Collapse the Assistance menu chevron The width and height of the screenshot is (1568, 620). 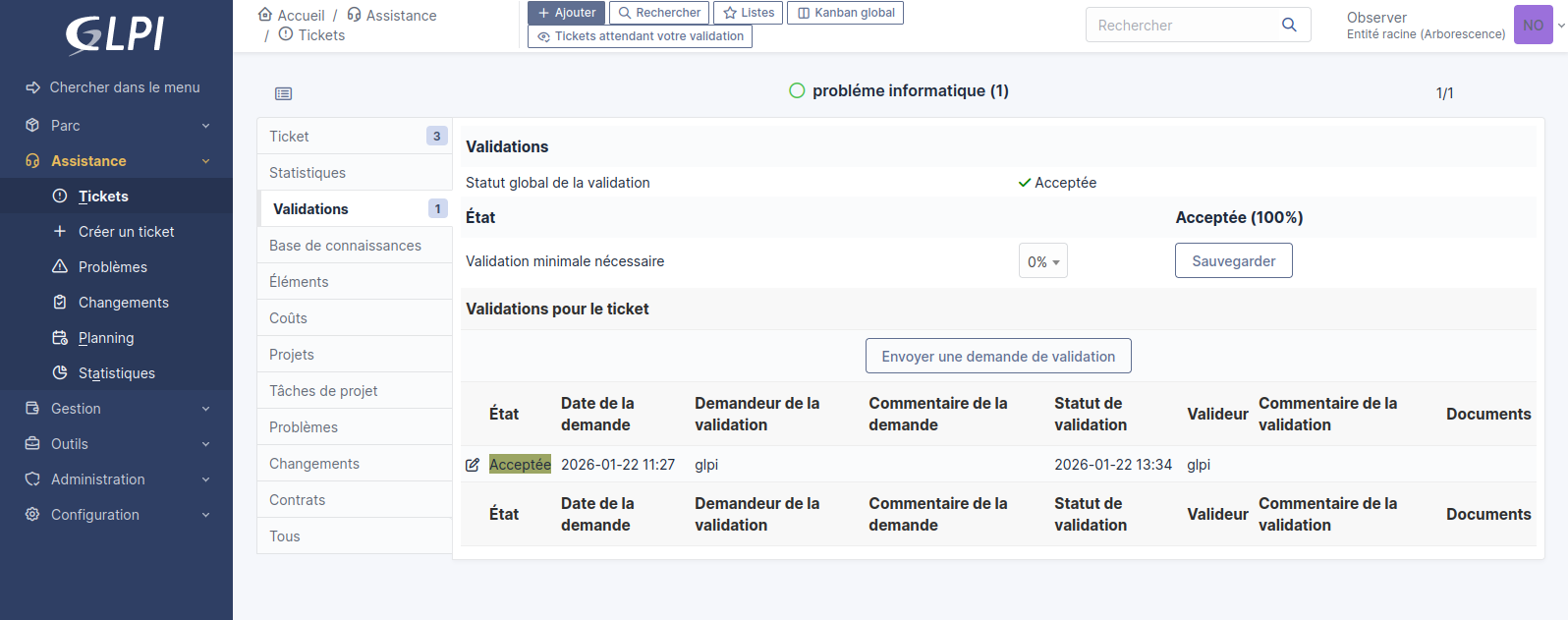(205, 161)
